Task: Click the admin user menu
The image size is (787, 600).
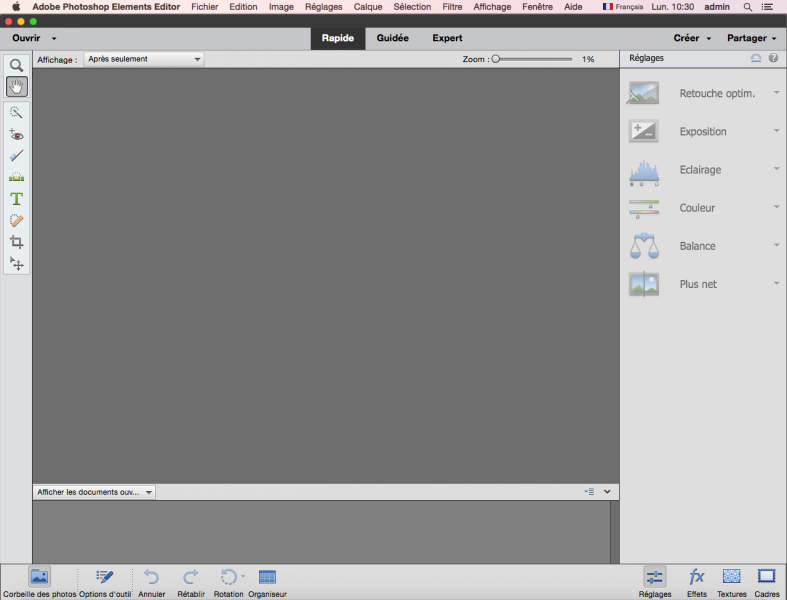Action: (717, 7)
